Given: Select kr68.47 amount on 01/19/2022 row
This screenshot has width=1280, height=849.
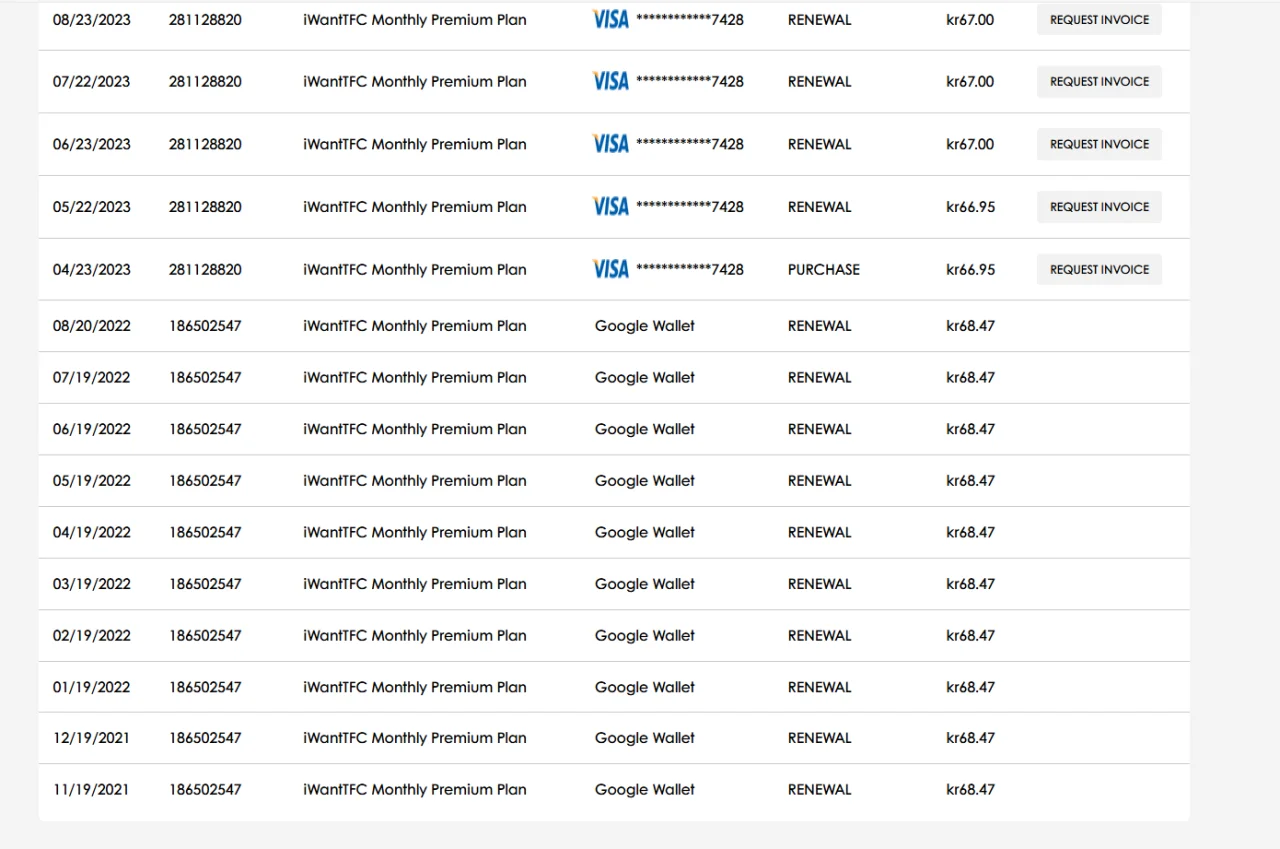Looking at the screenshot, I should click(x=971, y=687).
